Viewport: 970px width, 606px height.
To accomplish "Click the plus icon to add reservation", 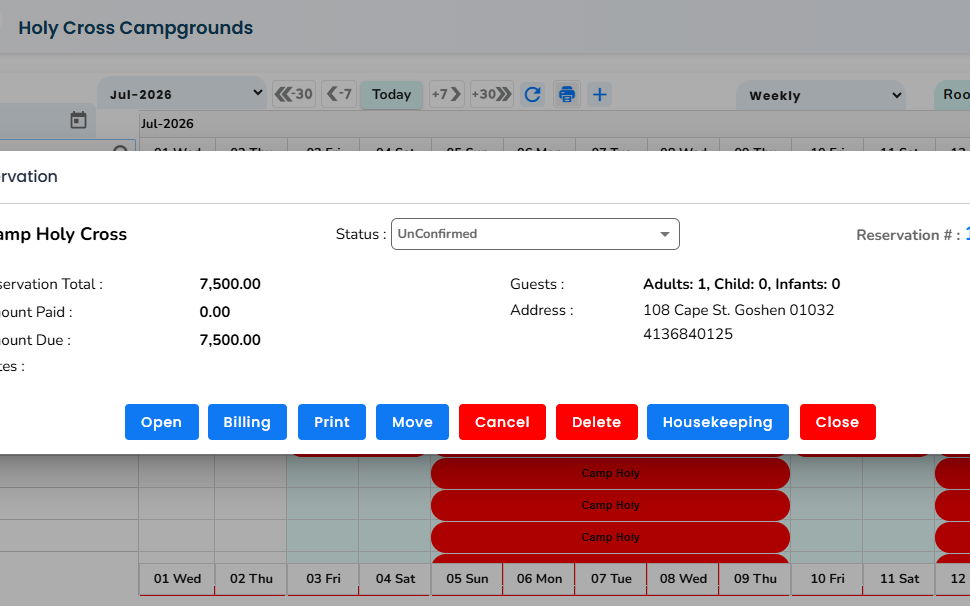I will point(599,95).
